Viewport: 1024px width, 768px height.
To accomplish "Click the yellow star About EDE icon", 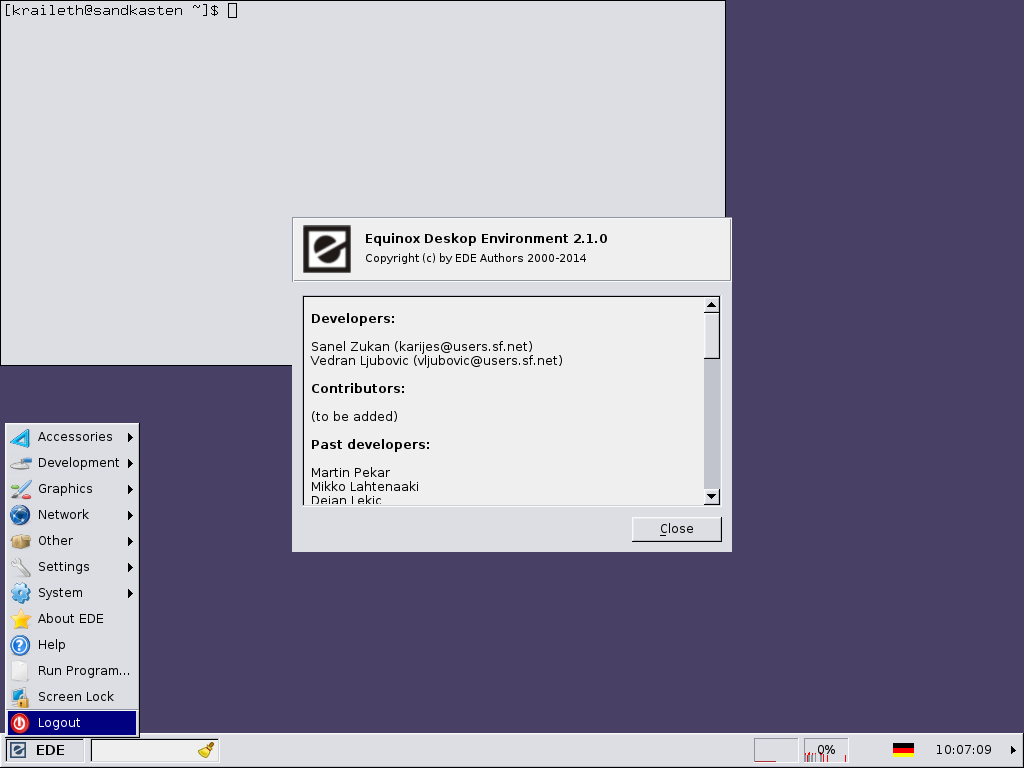I will click(20, 619).
